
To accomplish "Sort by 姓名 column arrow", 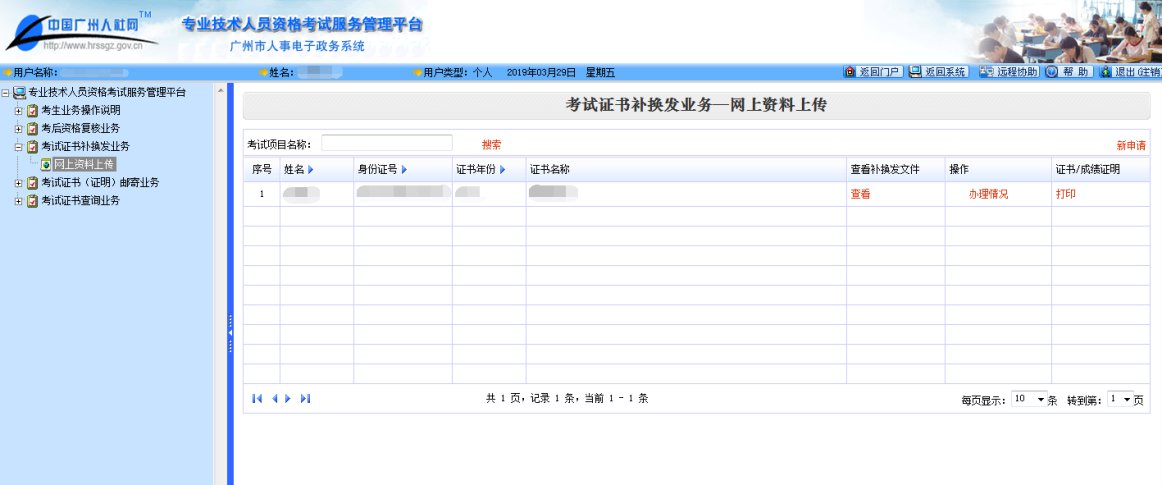I will click(x=311, y=170).
